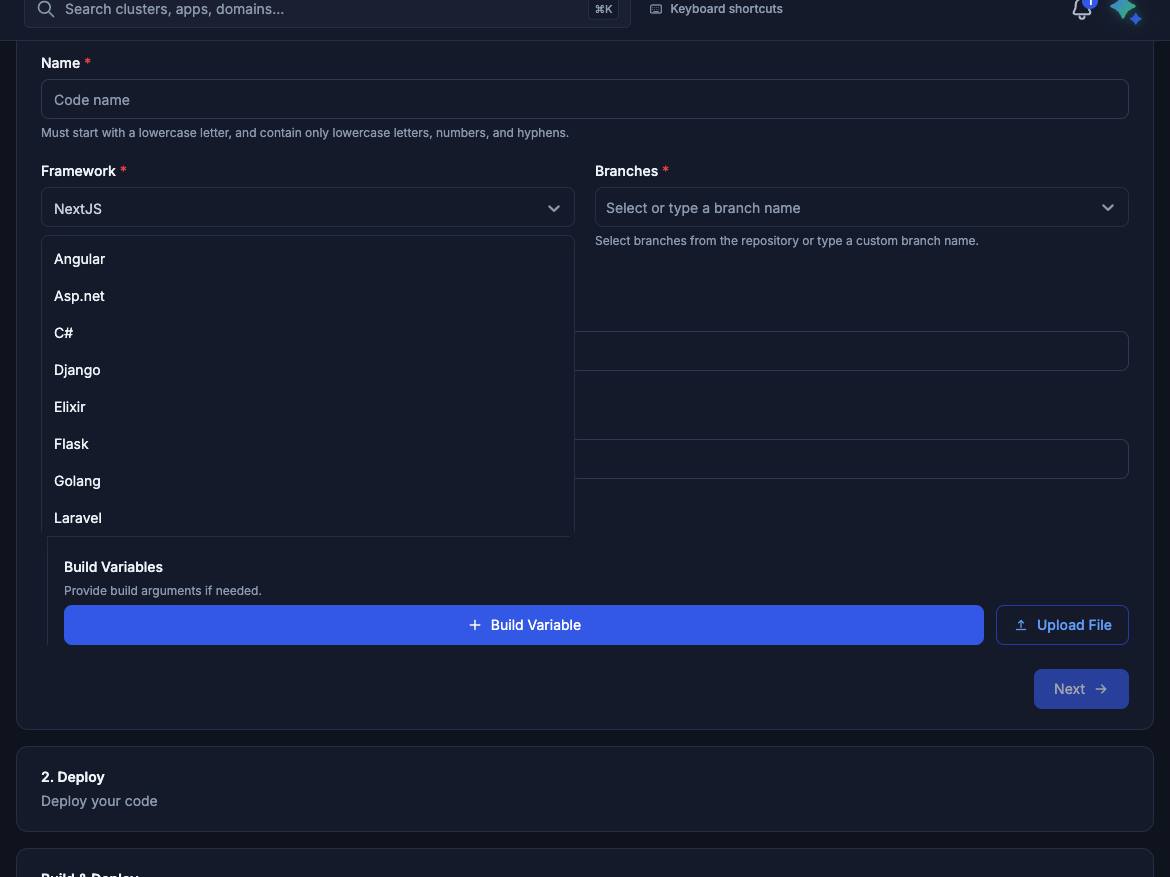Click the Name field rule hint text

304,133
